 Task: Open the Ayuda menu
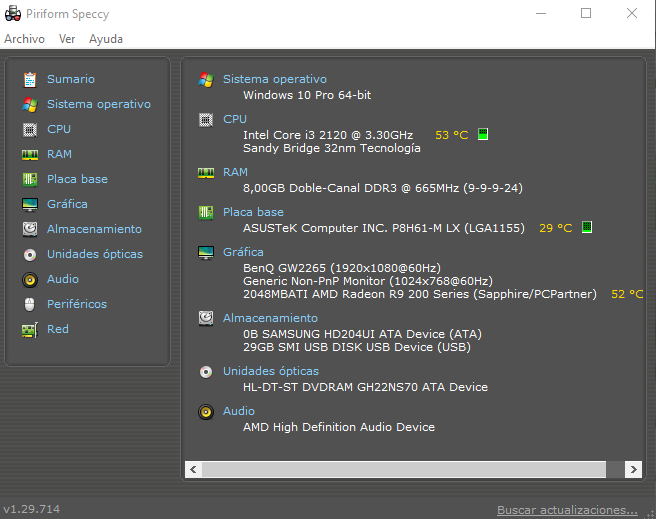click(x=106, y=39)
